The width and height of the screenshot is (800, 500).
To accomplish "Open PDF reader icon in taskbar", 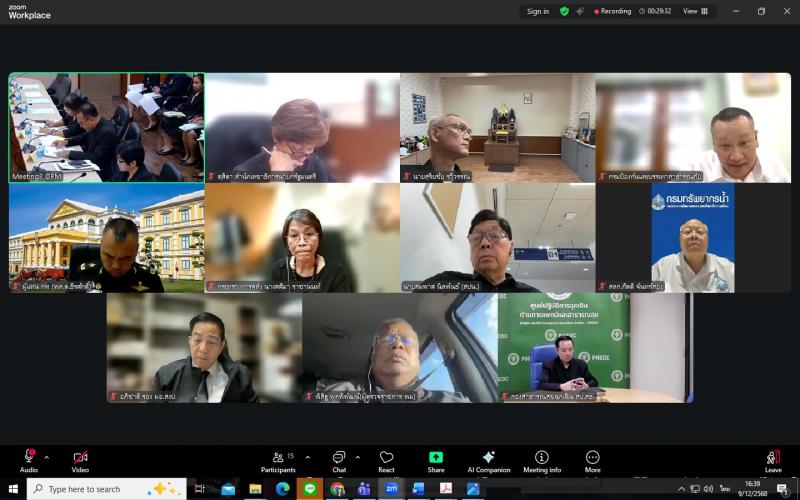I will (446, 489).
